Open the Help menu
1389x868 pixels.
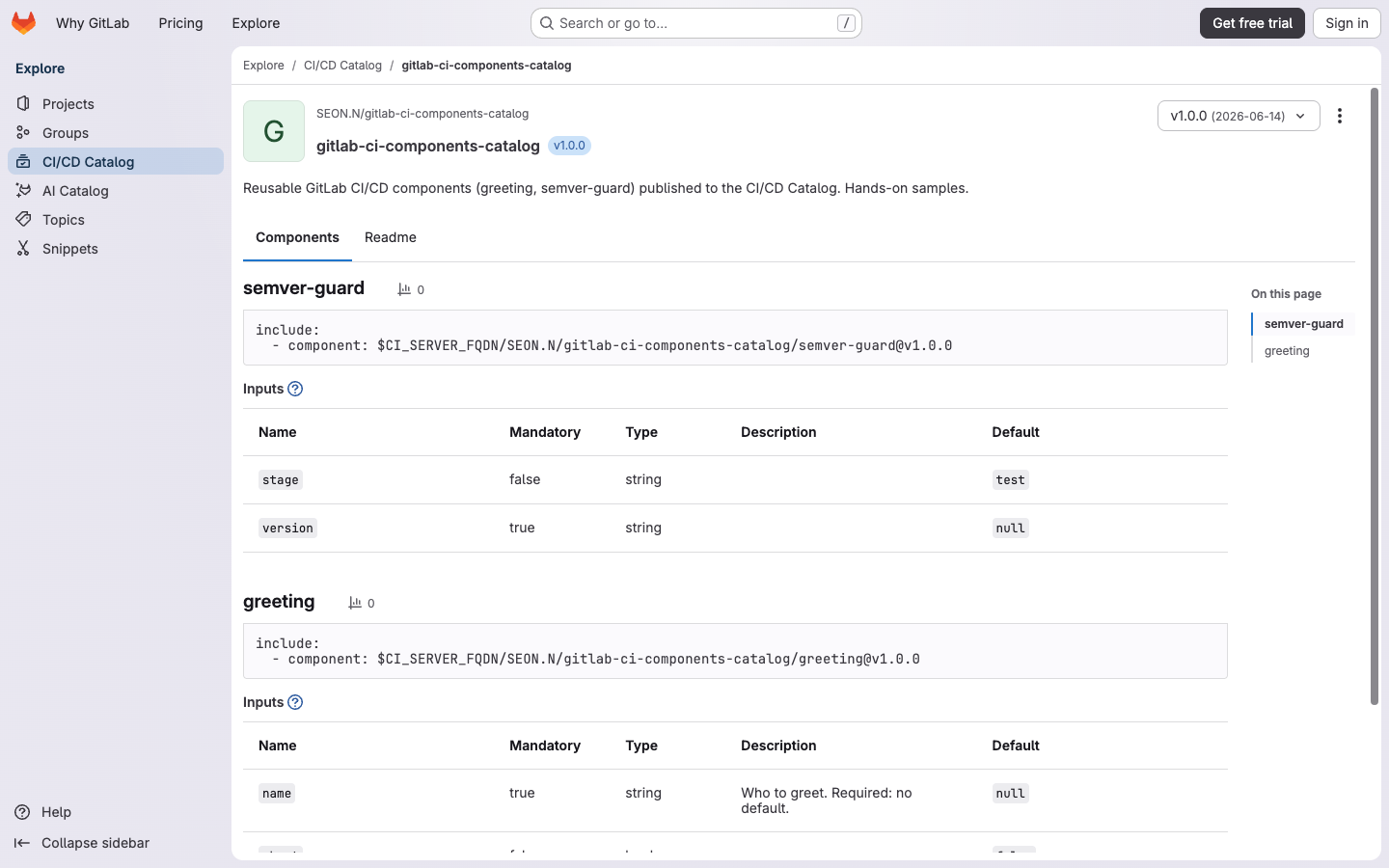(x=43, y=812)
